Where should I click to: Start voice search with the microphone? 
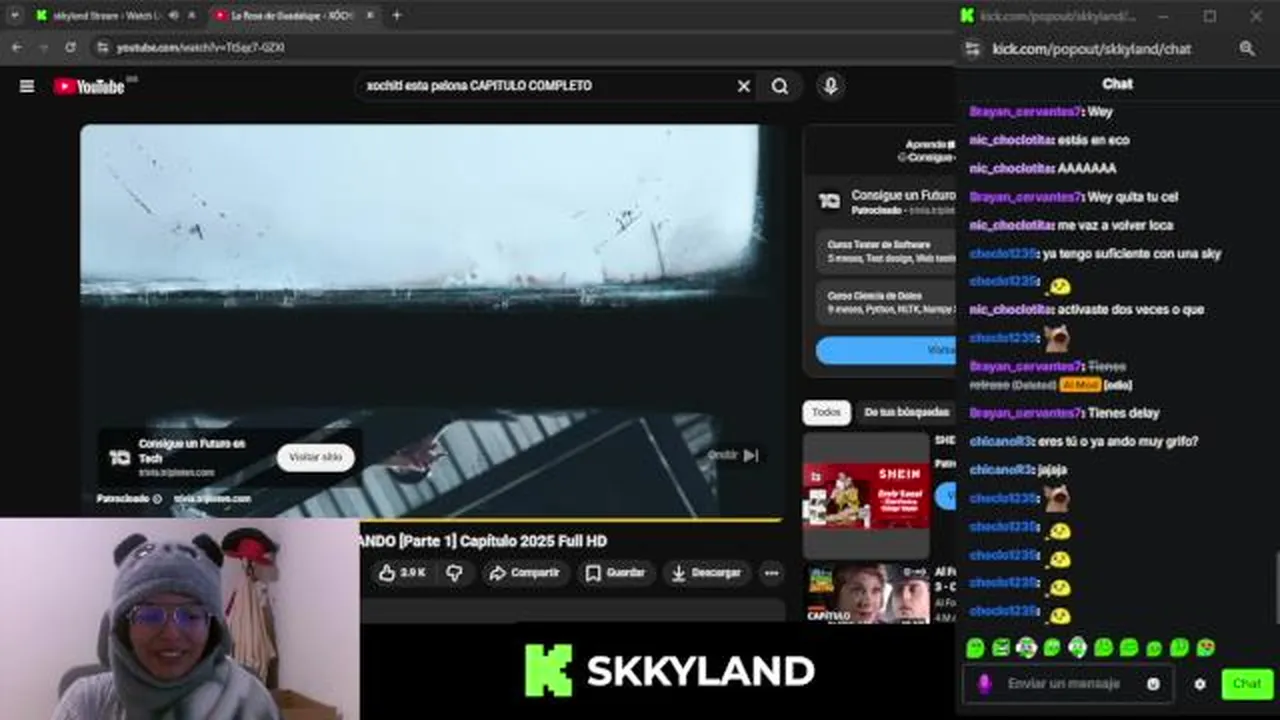[x=830, y=86]
